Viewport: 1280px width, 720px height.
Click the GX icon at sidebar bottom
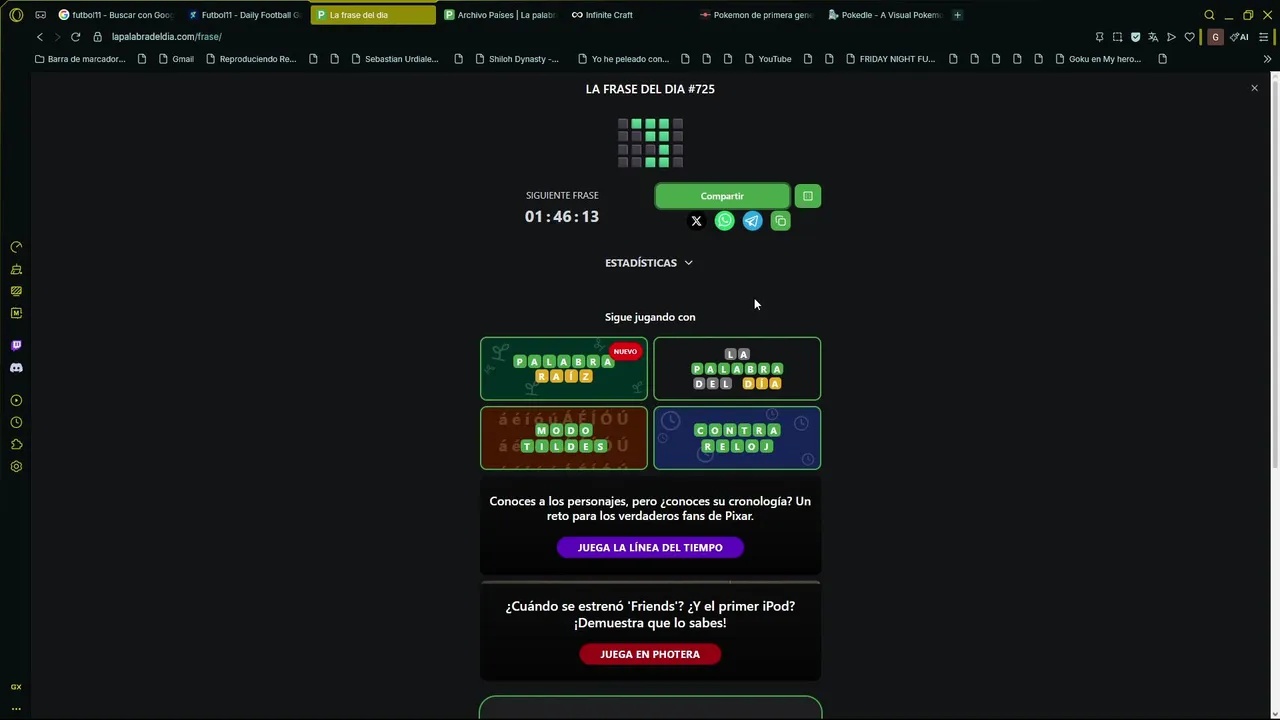[x=16, y=687]
